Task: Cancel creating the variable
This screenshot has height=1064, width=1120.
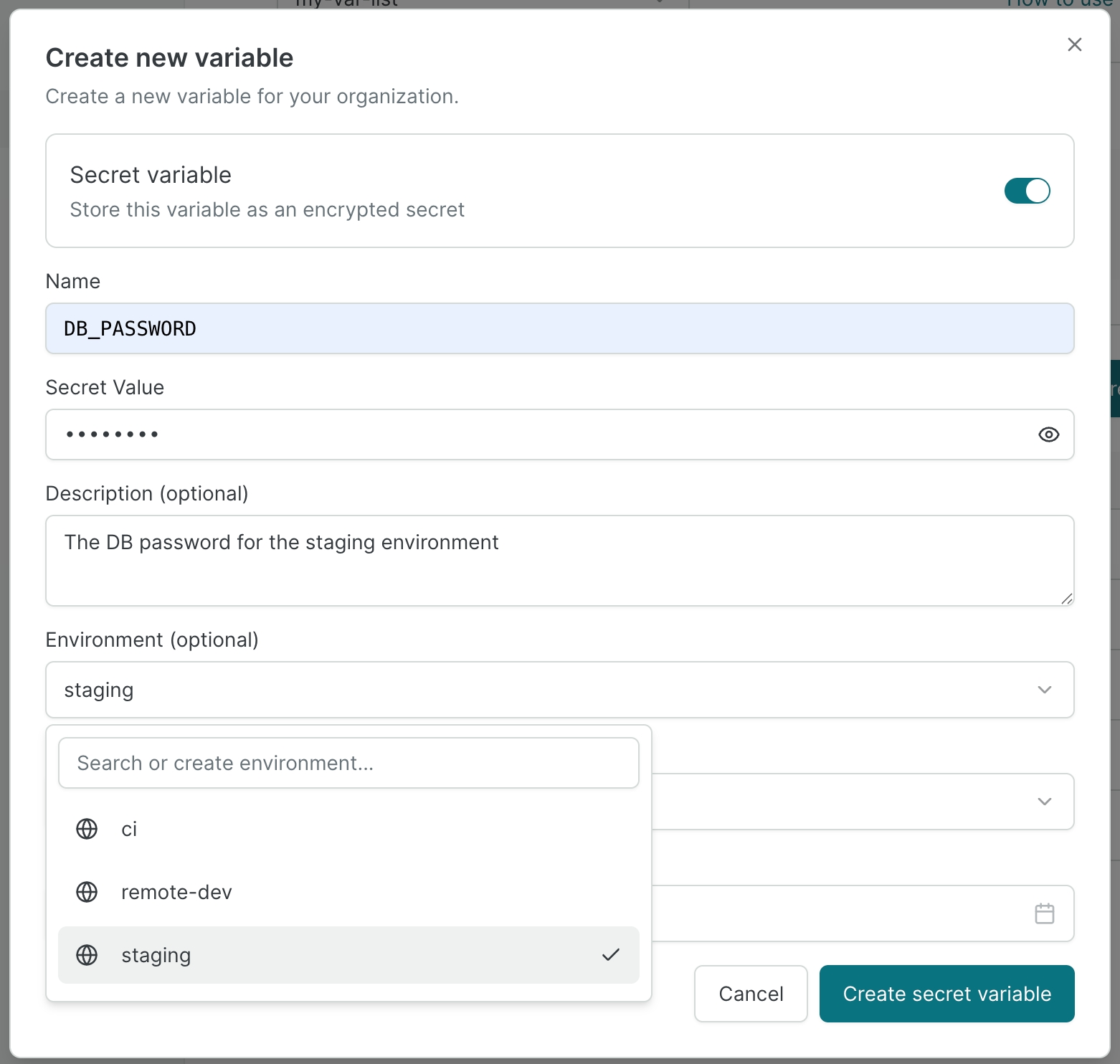Action: pos(750,994)
